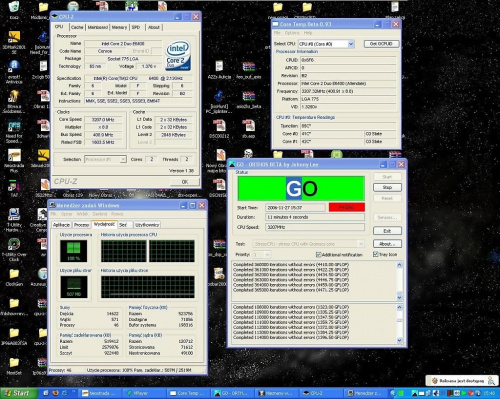500x399 pixels.
Task: Launch Firefox from quick launch bar
Action: click(x=55, y=393)
